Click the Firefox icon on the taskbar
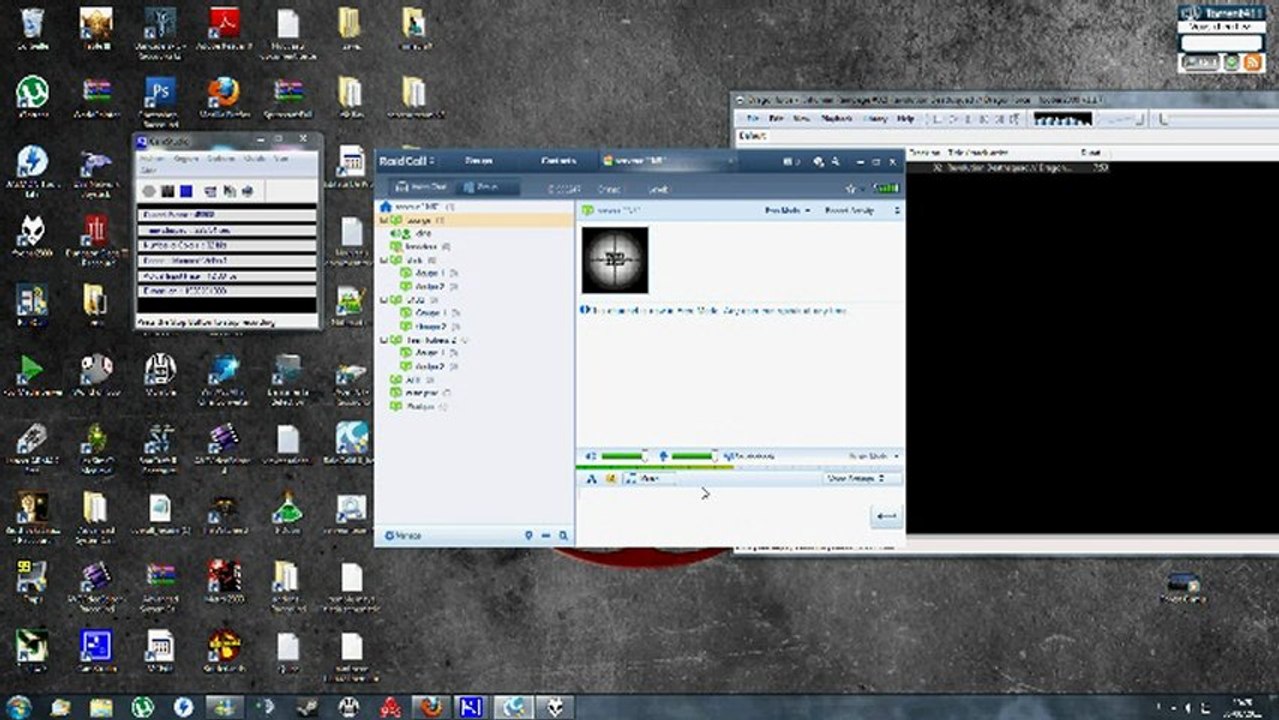 [x=430, y=707]
